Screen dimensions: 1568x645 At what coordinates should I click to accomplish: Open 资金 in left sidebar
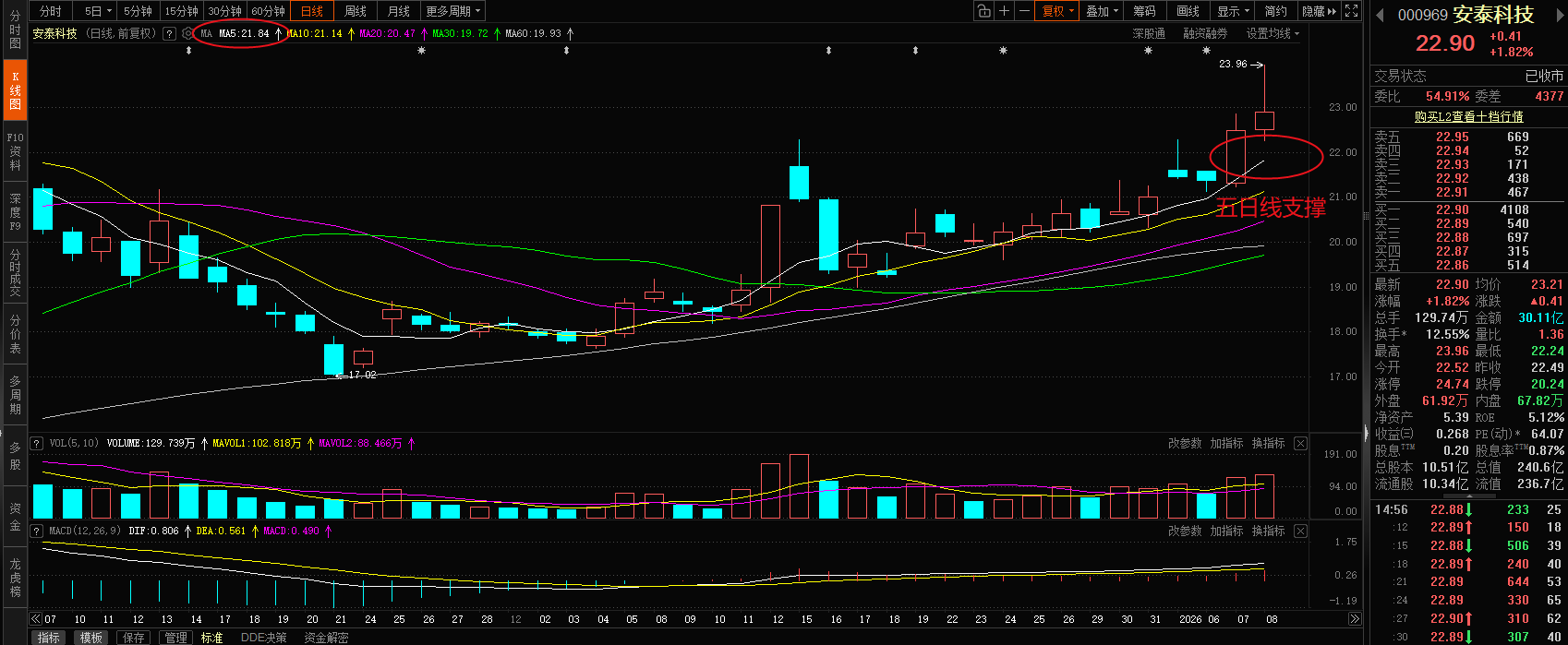point(15,517)
